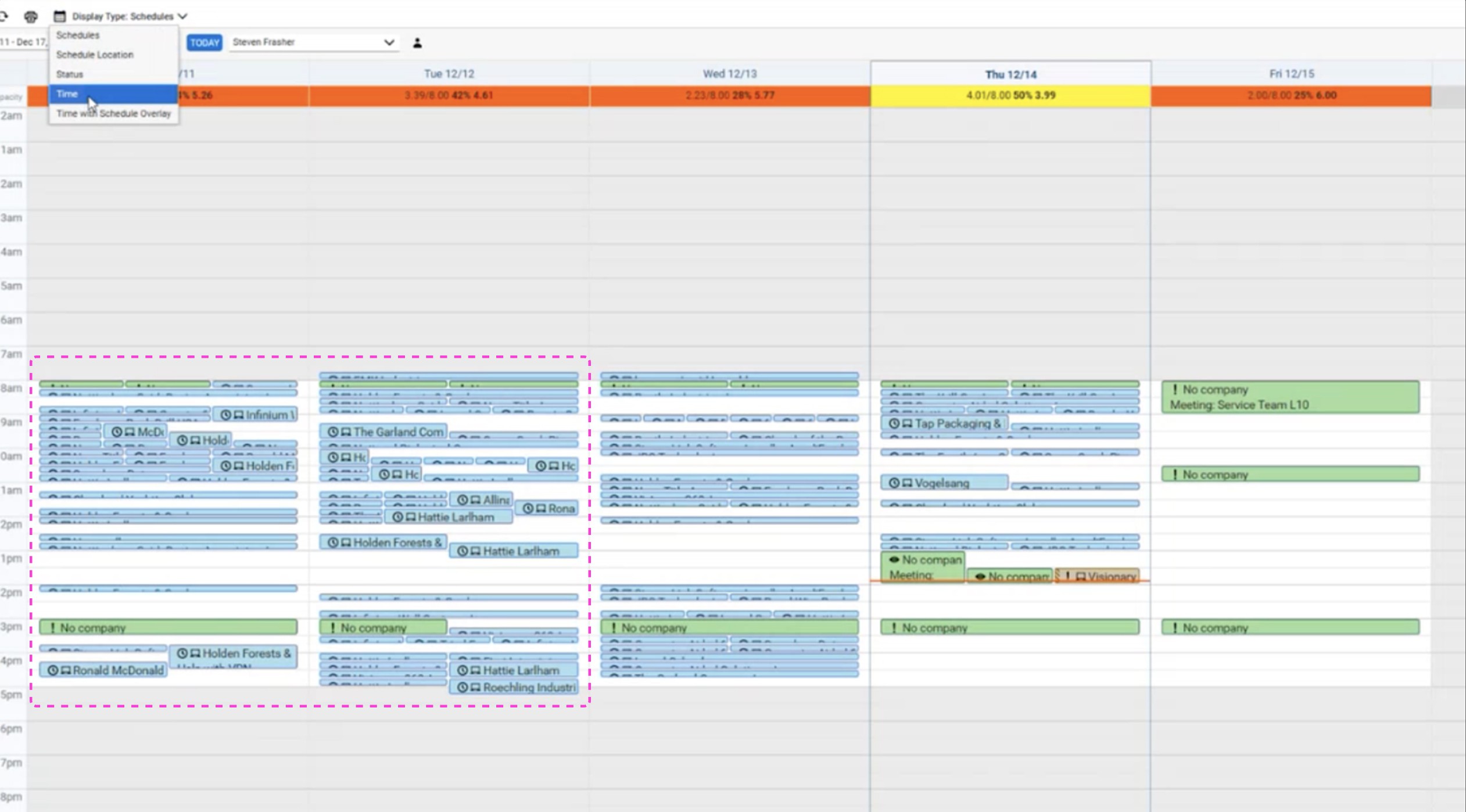The height and width of the screenshot is (812, 1466).
Task: Click the person icon next to member dropdown
Action: tap(417, 43)
